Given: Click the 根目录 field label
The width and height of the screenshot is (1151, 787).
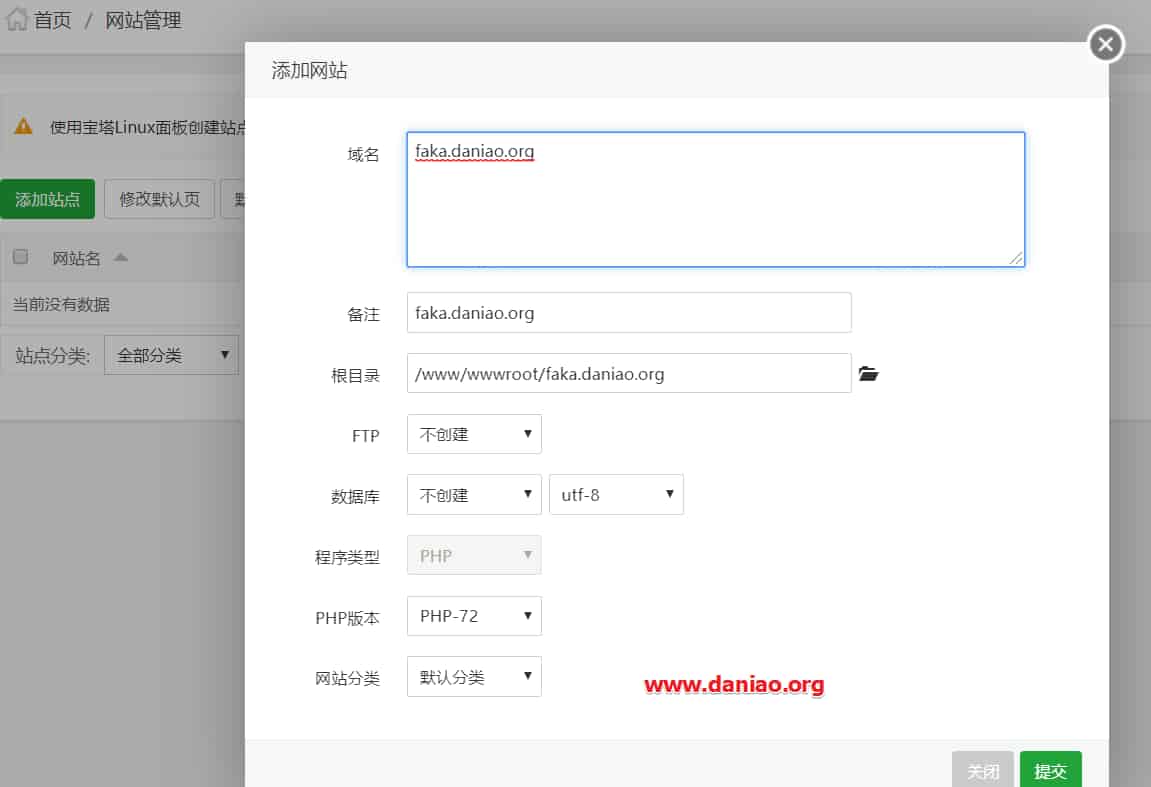Looking at the screenshot, I should pos(355,376).
